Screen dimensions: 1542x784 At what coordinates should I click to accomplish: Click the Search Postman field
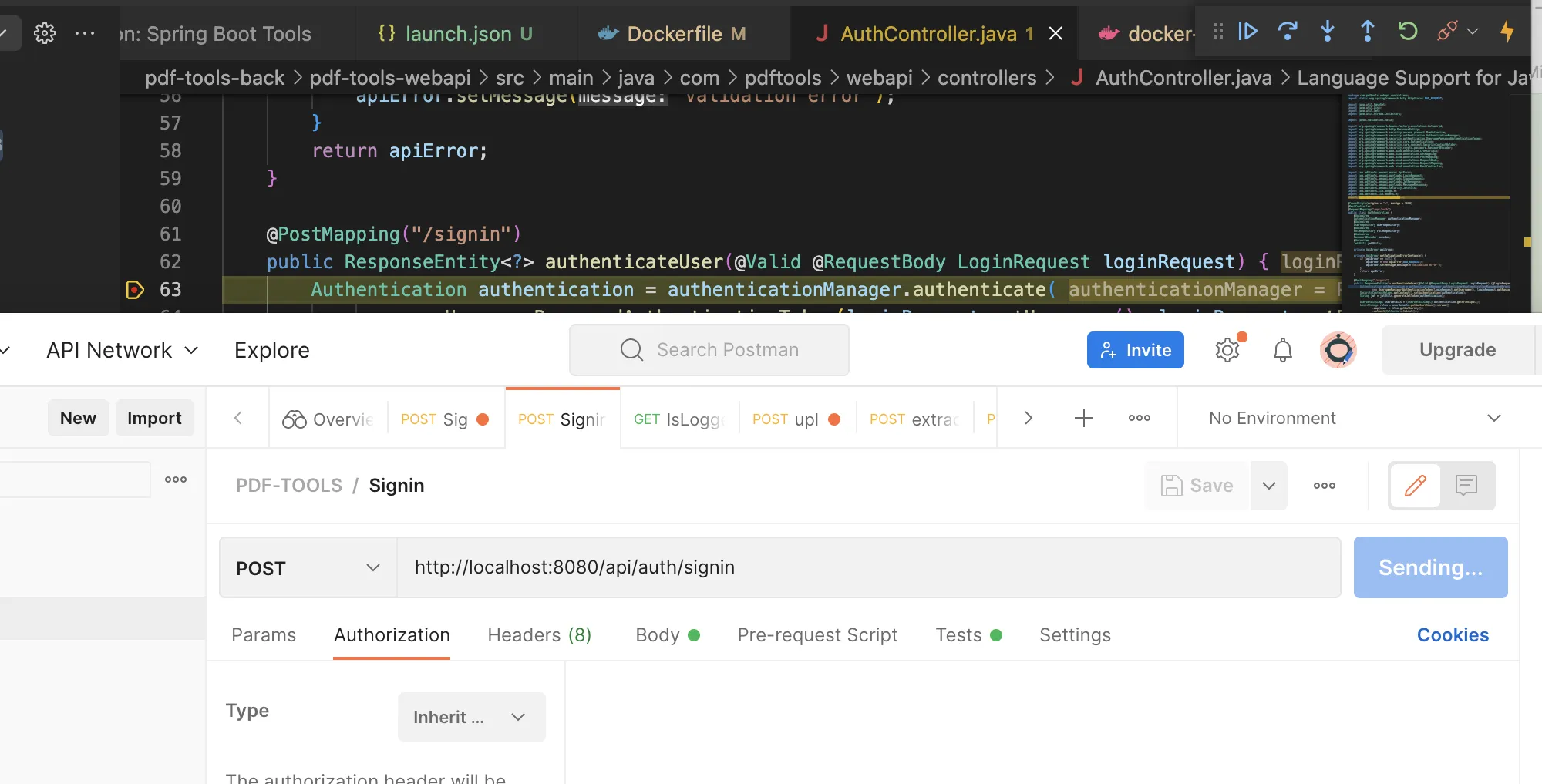(709, 350)
